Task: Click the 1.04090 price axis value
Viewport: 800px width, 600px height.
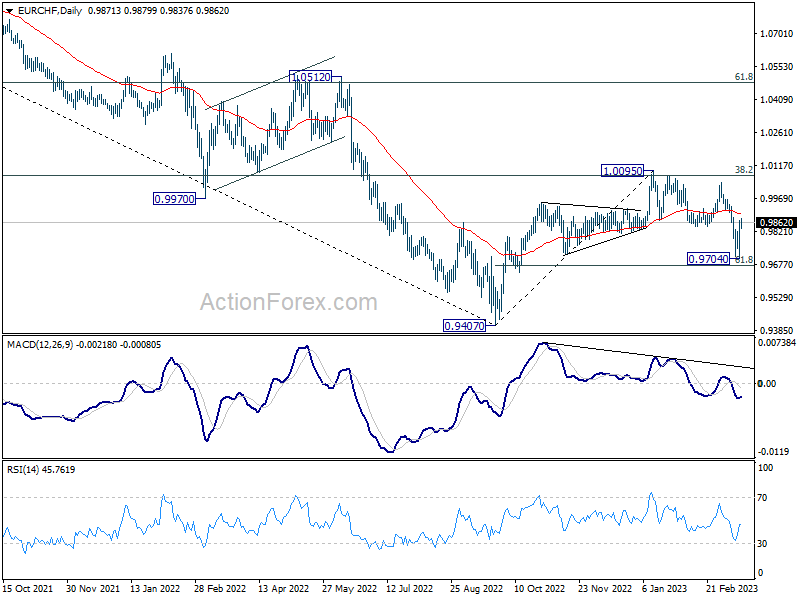Action: 777,99
